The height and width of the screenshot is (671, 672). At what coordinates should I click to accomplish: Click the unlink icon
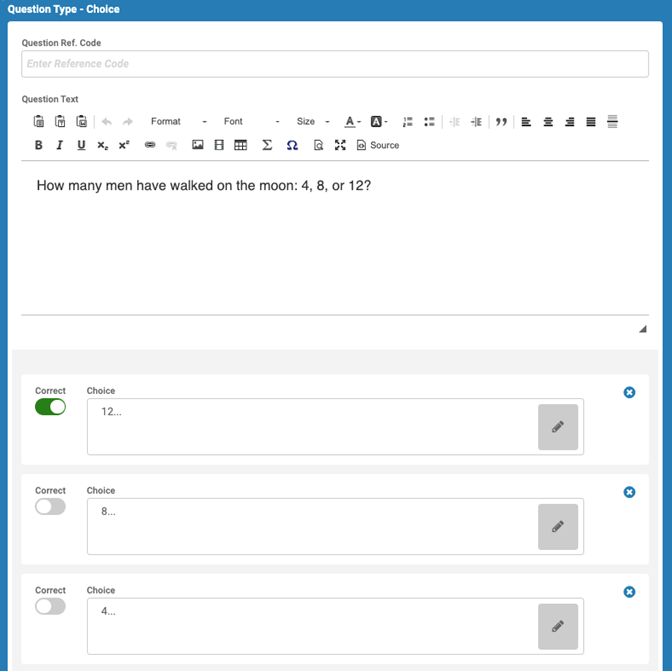[x=171, y=145]
